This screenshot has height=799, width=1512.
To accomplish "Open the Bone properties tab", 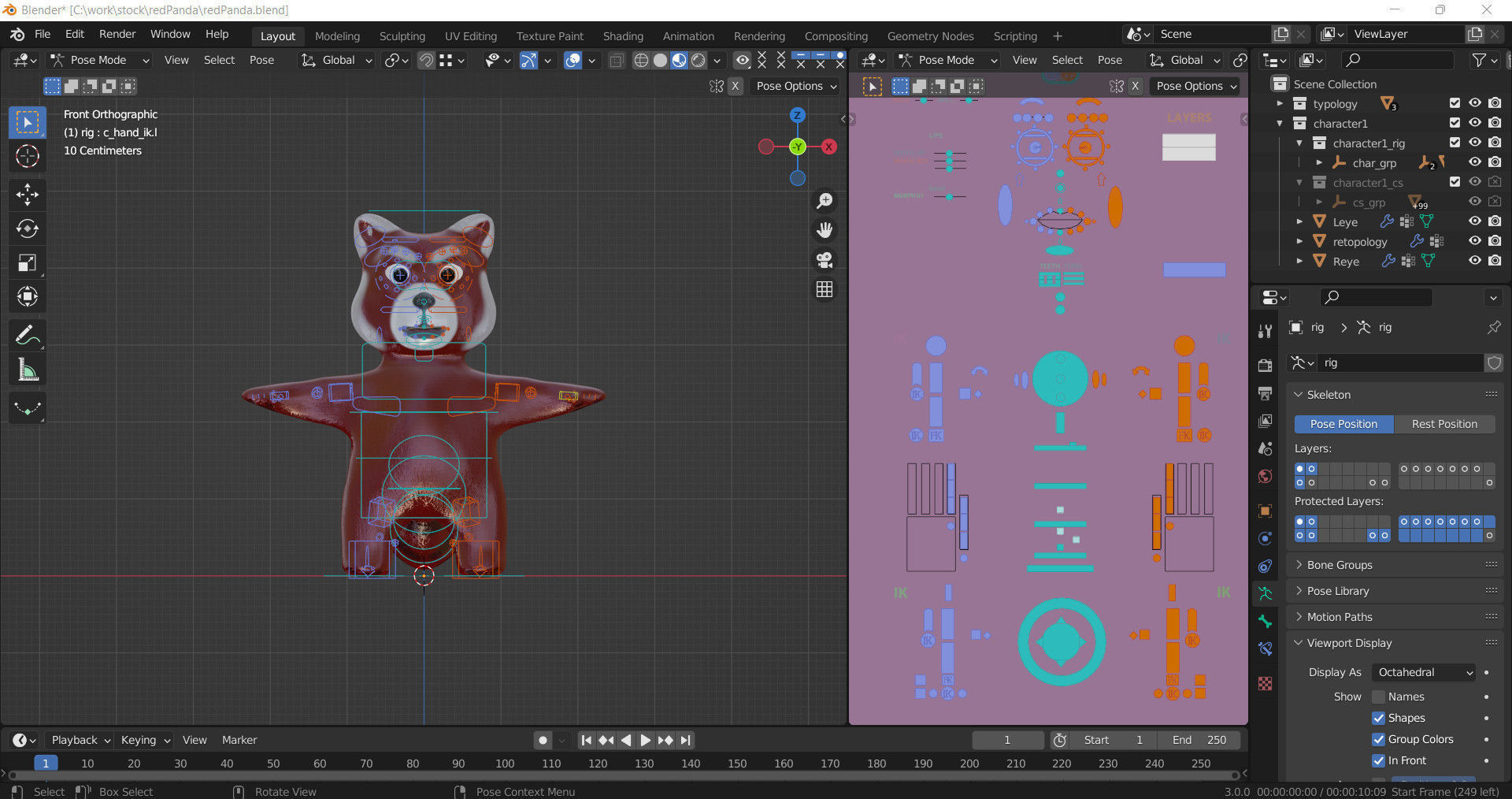I will [1266, 621].
